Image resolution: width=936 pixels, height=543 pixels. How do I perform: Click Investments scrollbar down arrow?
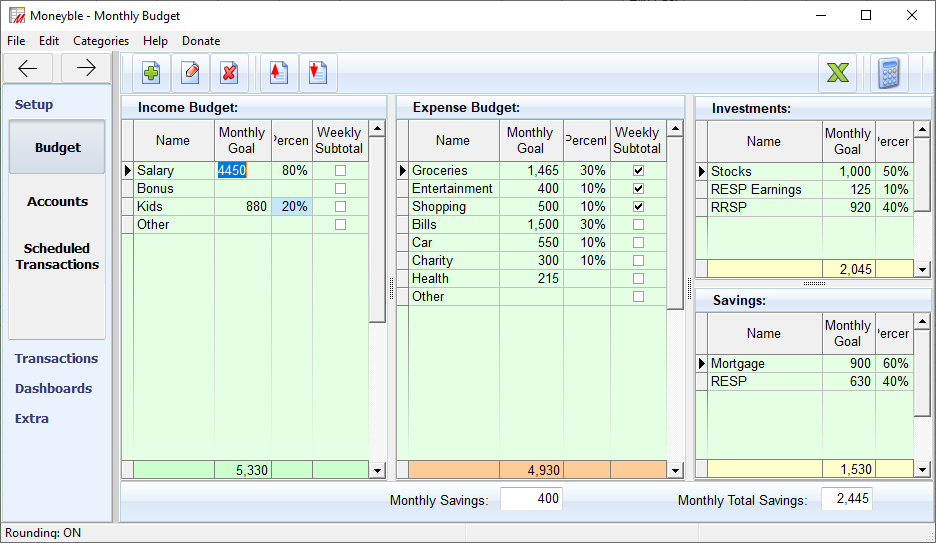[922, 269]
